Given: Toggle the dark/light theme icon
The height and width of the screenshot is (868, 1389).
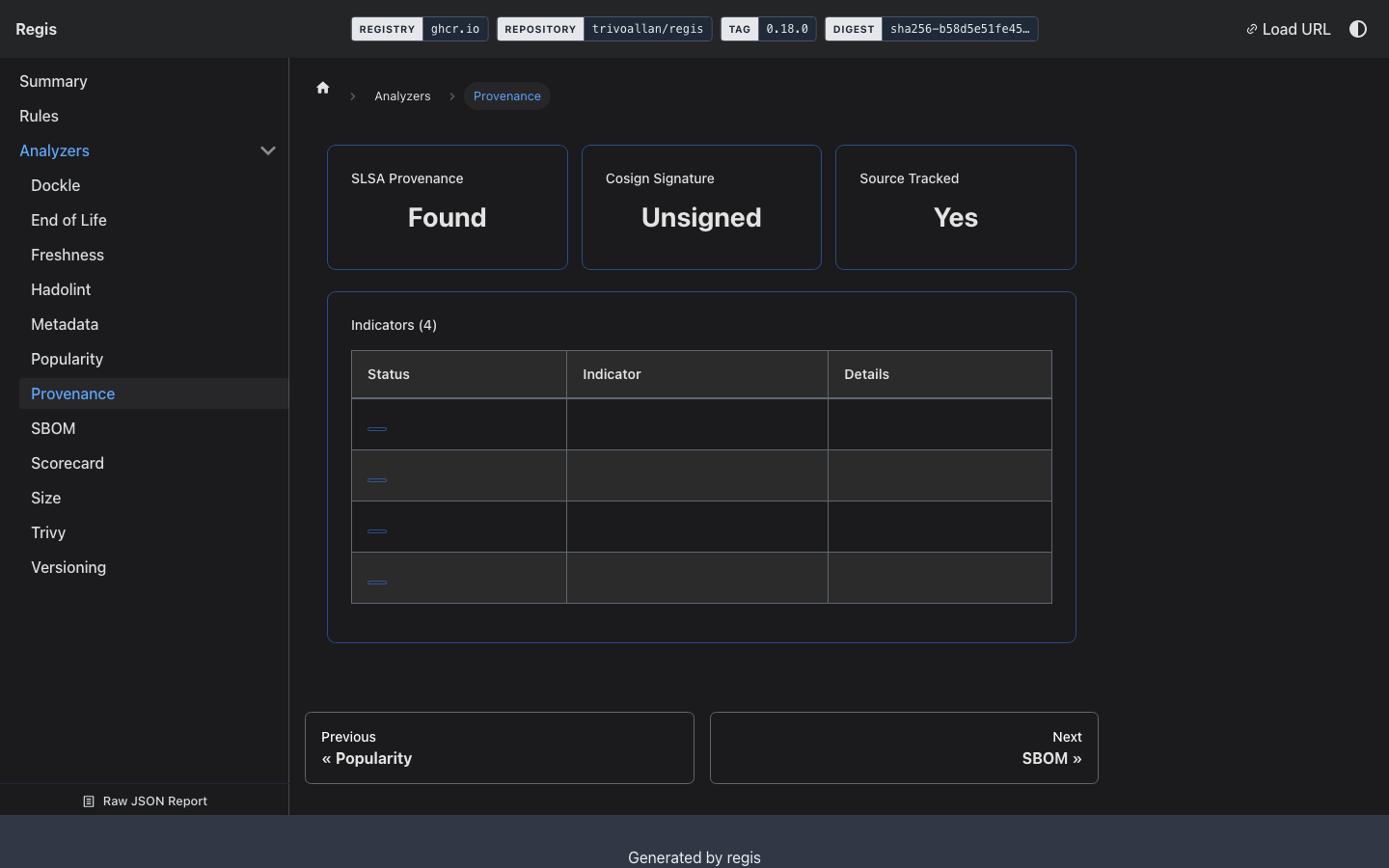Looking at the screenshot, I should (1358, 29).
